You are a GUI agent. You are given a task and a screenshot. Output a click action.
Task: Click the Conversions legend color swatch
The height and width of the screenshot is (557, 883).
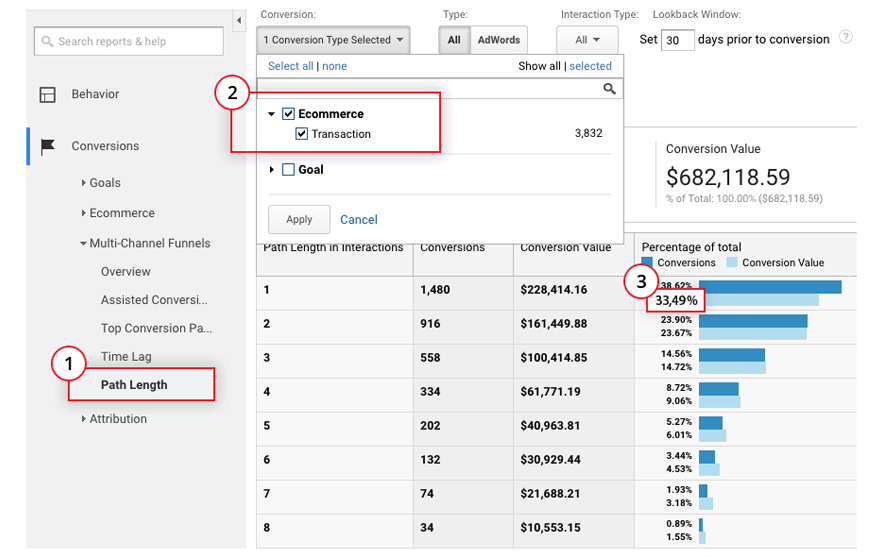point(647,262)
